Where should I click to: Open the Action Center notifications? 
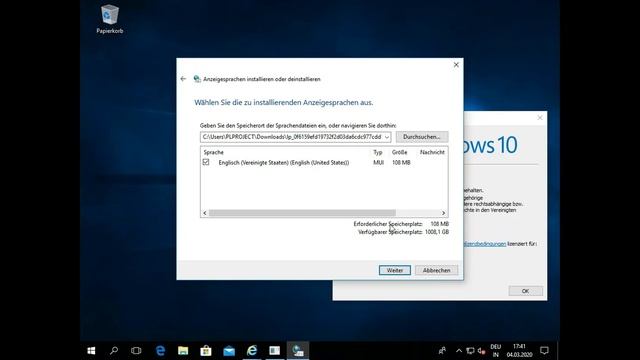pyautogui.click(x=544, y=351)
